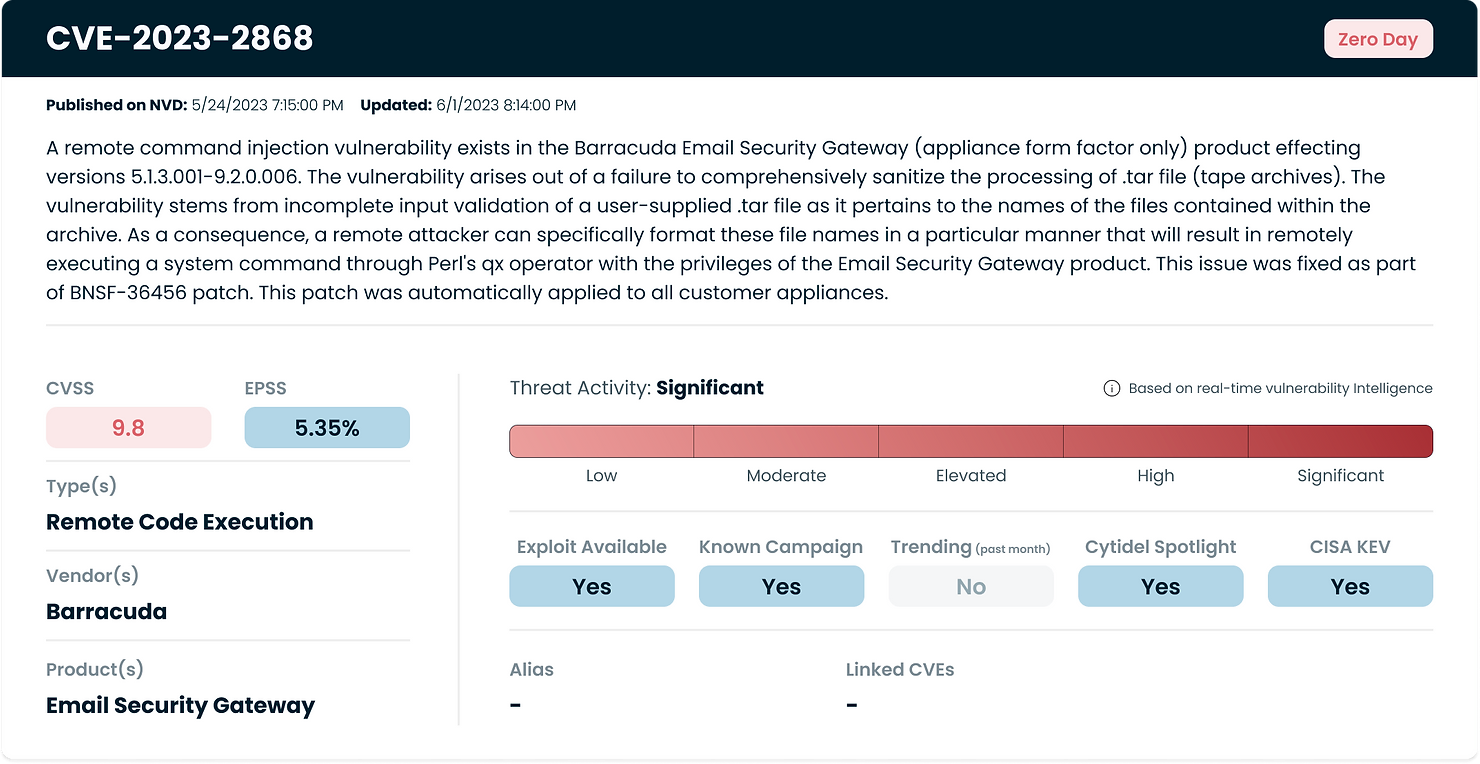Expand the Alias section
The image size is (1480, 764).
531,669
